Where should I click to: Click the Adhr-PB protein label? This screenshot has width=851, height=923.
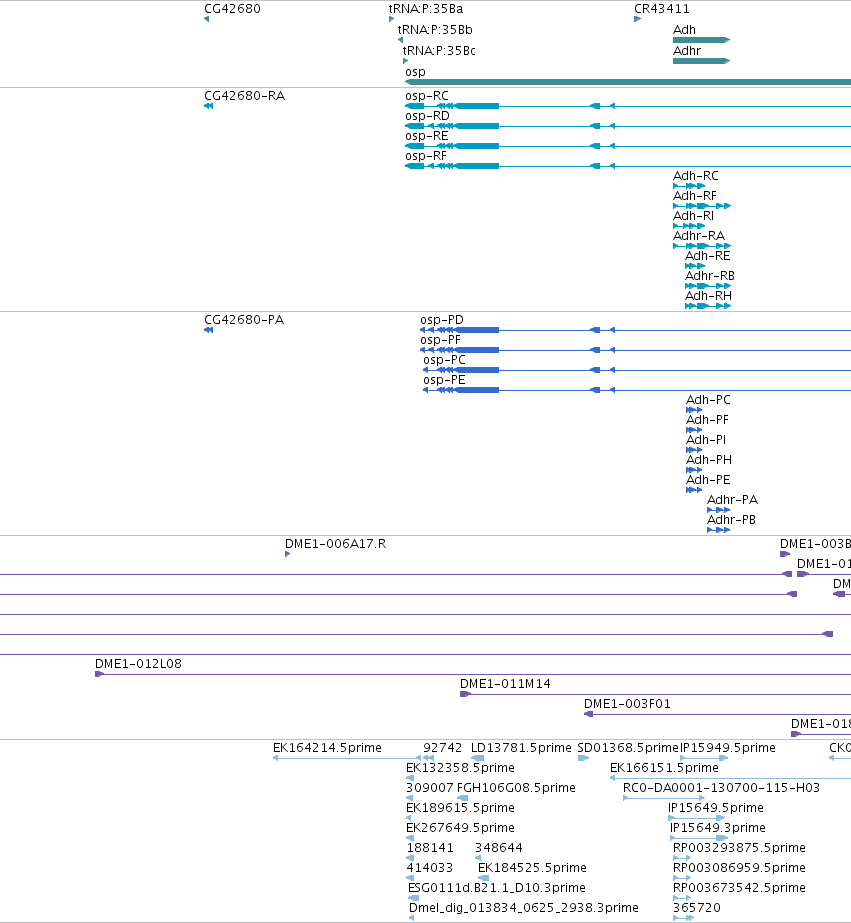click(x=732, y=520)
